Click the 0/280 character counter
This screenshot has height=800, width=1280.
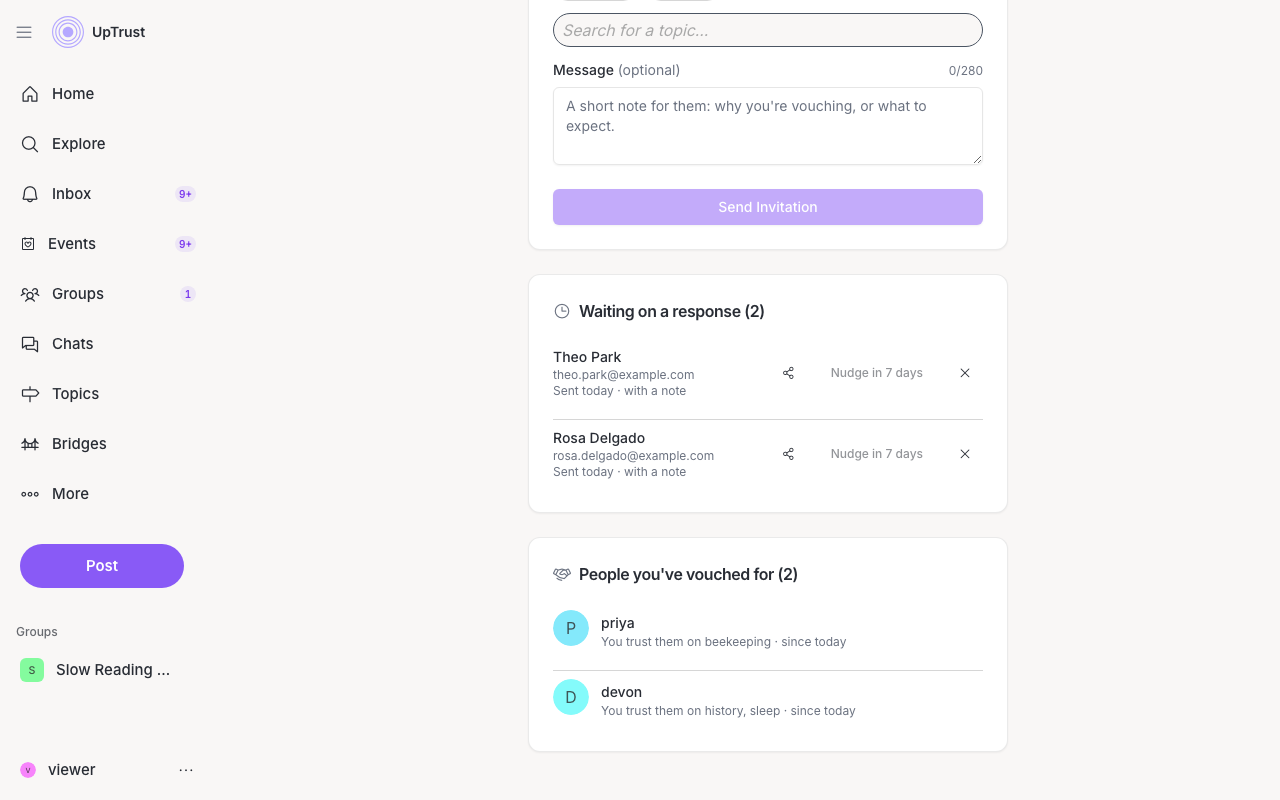[966, 71]
